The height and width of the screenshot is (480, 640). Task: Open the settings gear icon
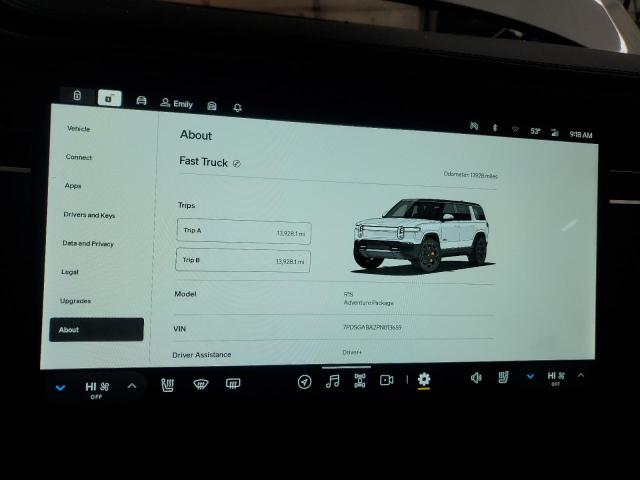point(424,379)
